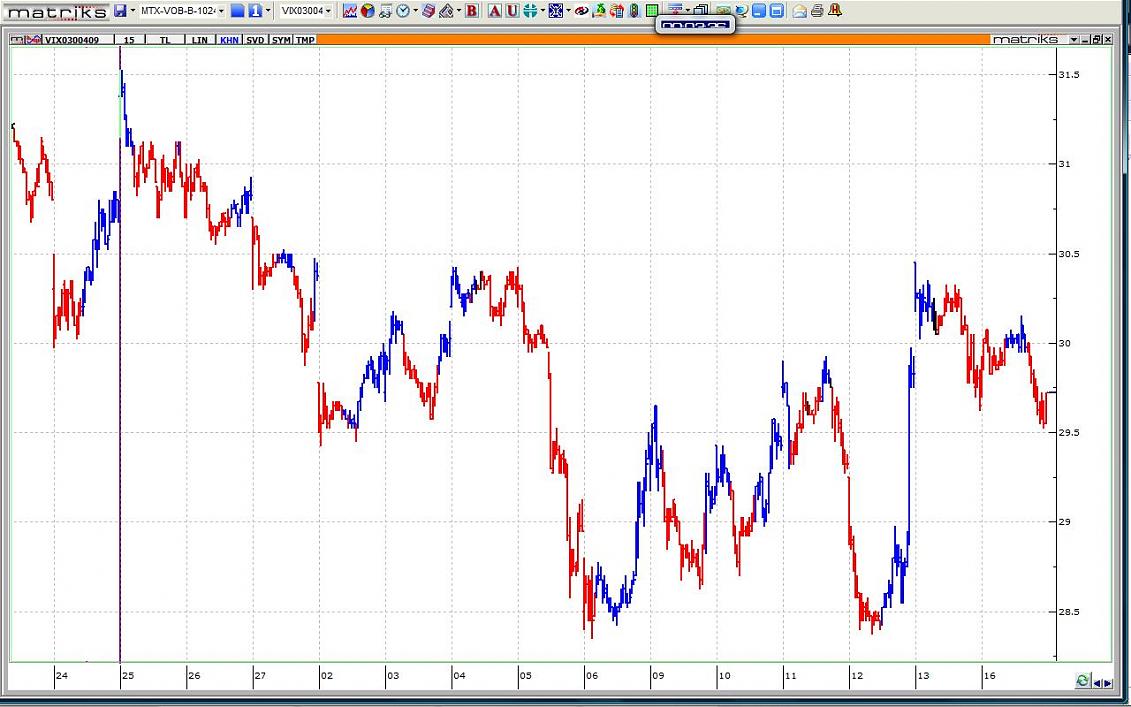
Task: Select the SYM tab in chart header
Action: click(281, 40)
